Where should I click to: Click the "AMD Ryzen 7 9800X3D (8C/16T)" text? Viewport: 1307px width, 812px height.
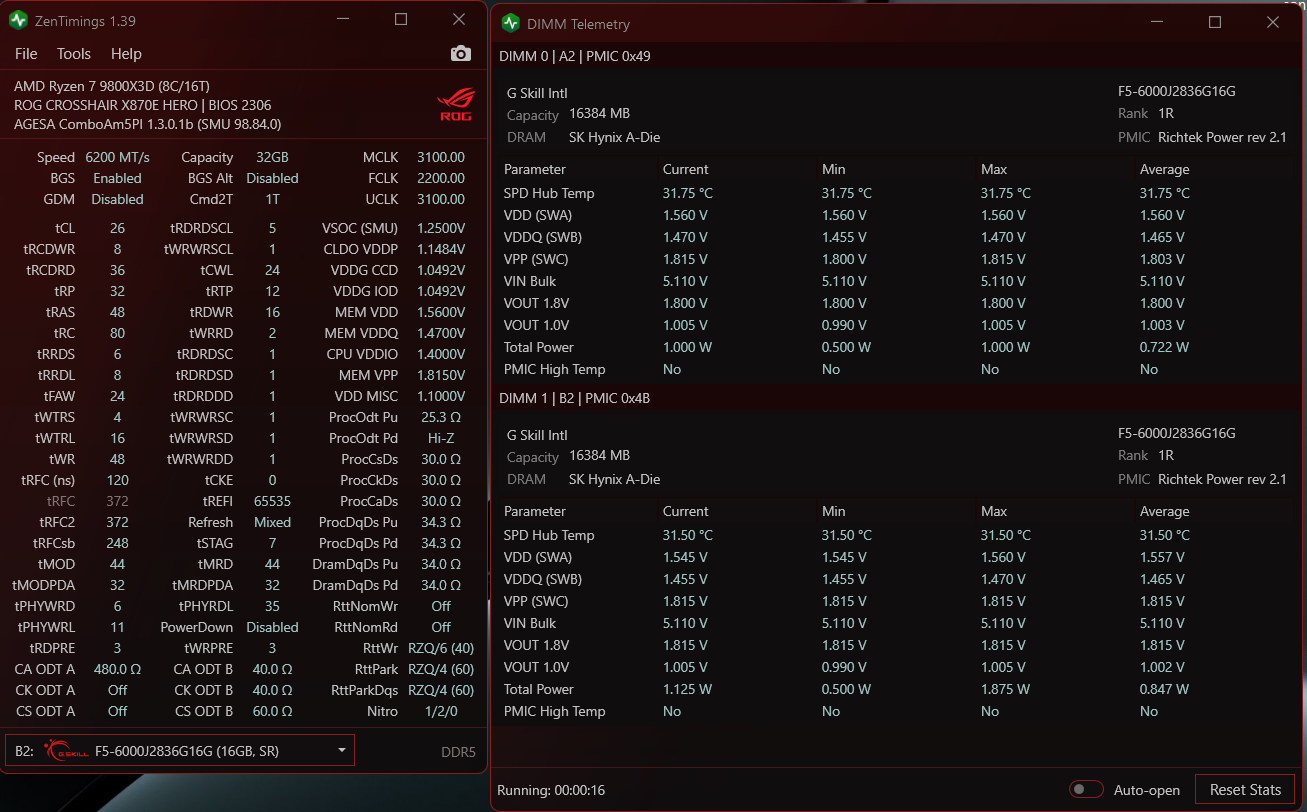[112, 86]
